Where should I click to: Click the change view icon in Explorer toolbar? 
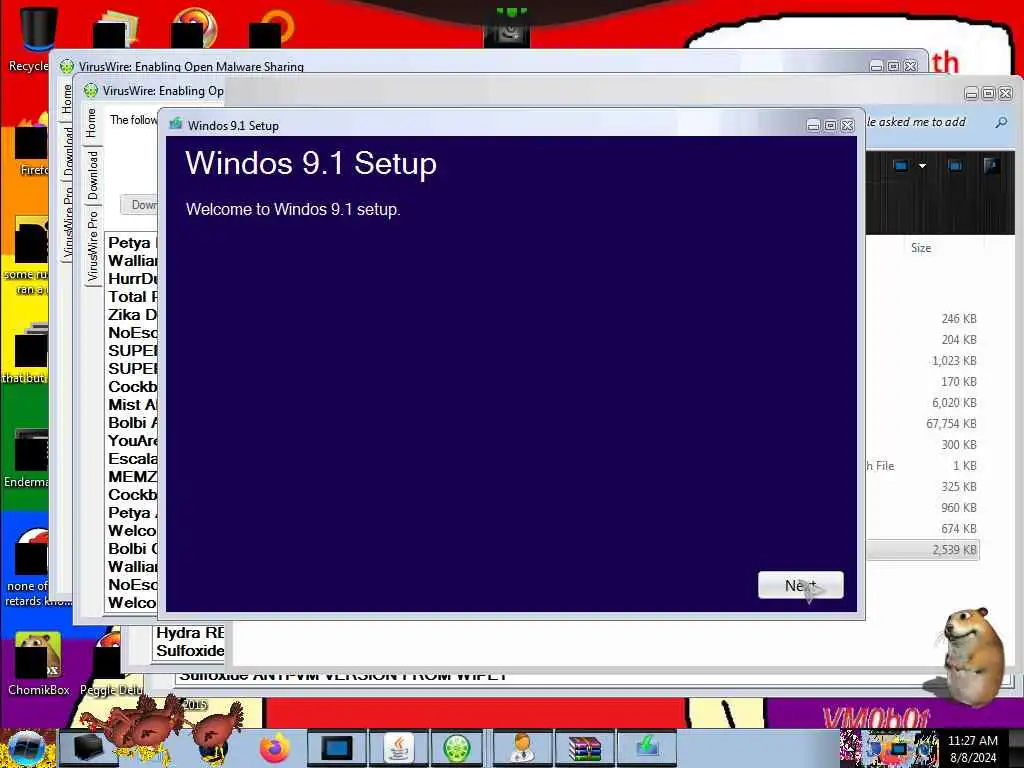901,166
